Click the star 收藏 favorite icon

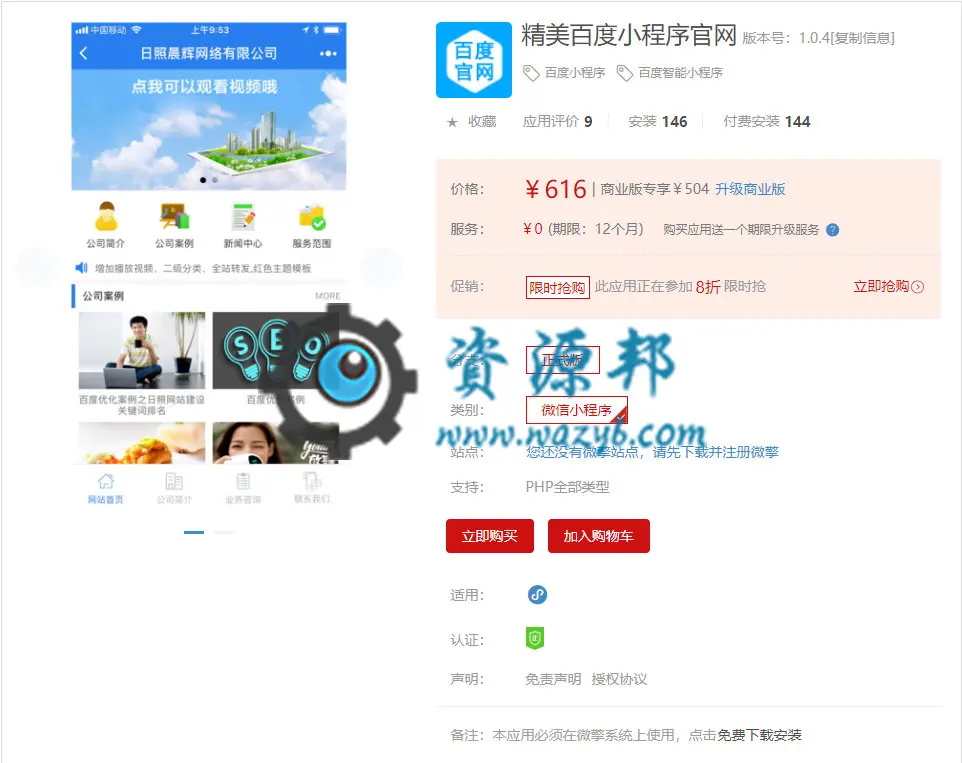pyautogui.click(x=452, y=122)
